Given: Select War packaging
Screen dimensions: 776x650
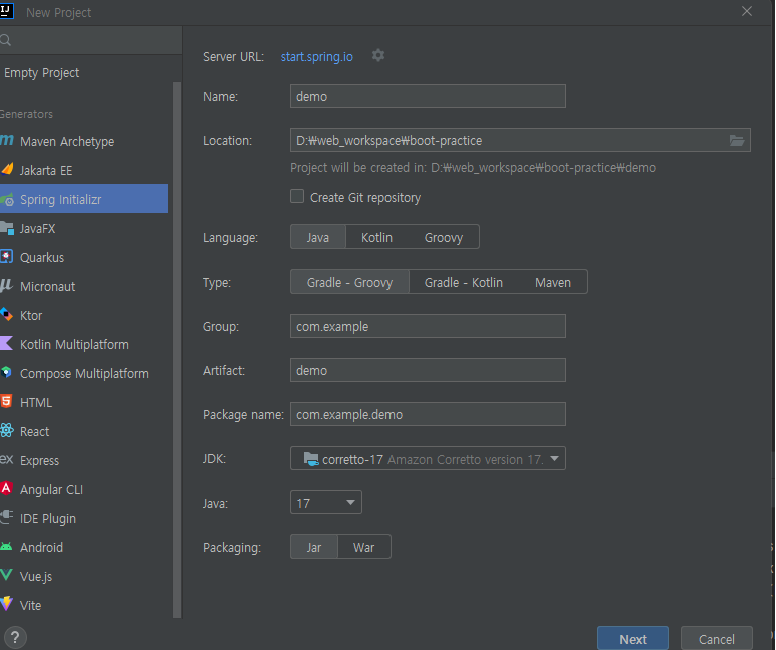Looking at the screenshot, I should (364, 547).
